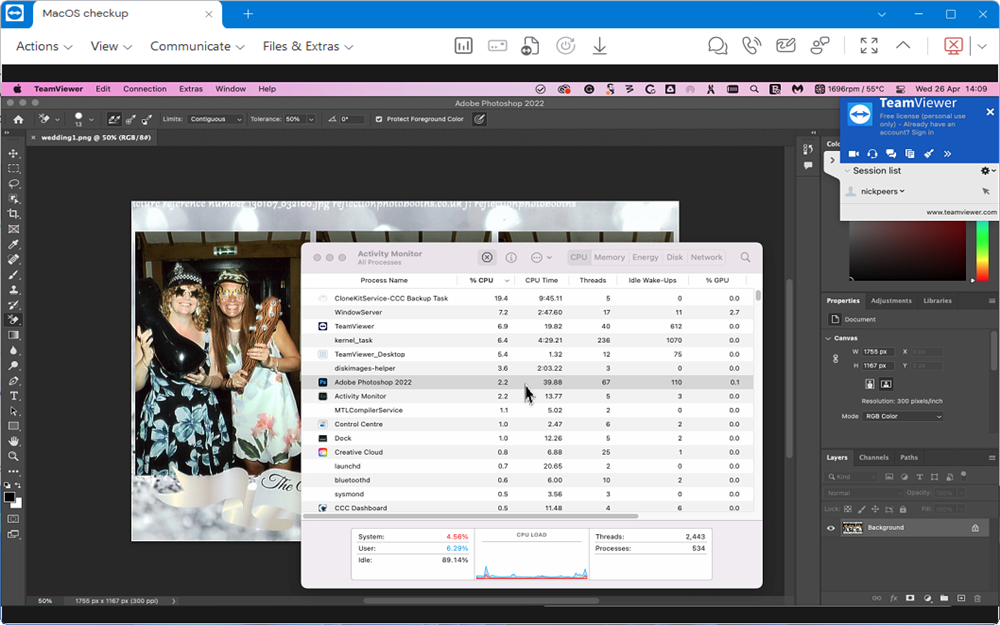Select the Crop tool in Photoshop toolbar
1000x625 pixels.
[14, 214]
